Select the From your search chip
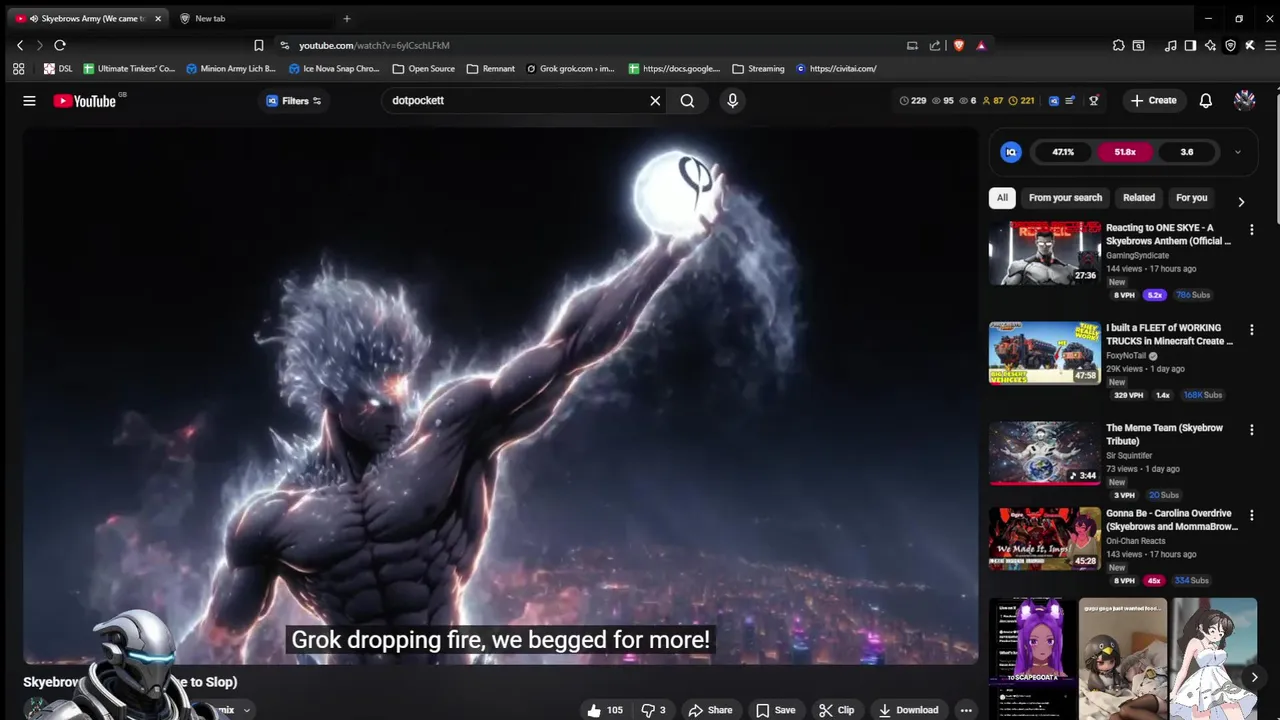This screenshot has height=720, width=1280. tap(1065, 198)
